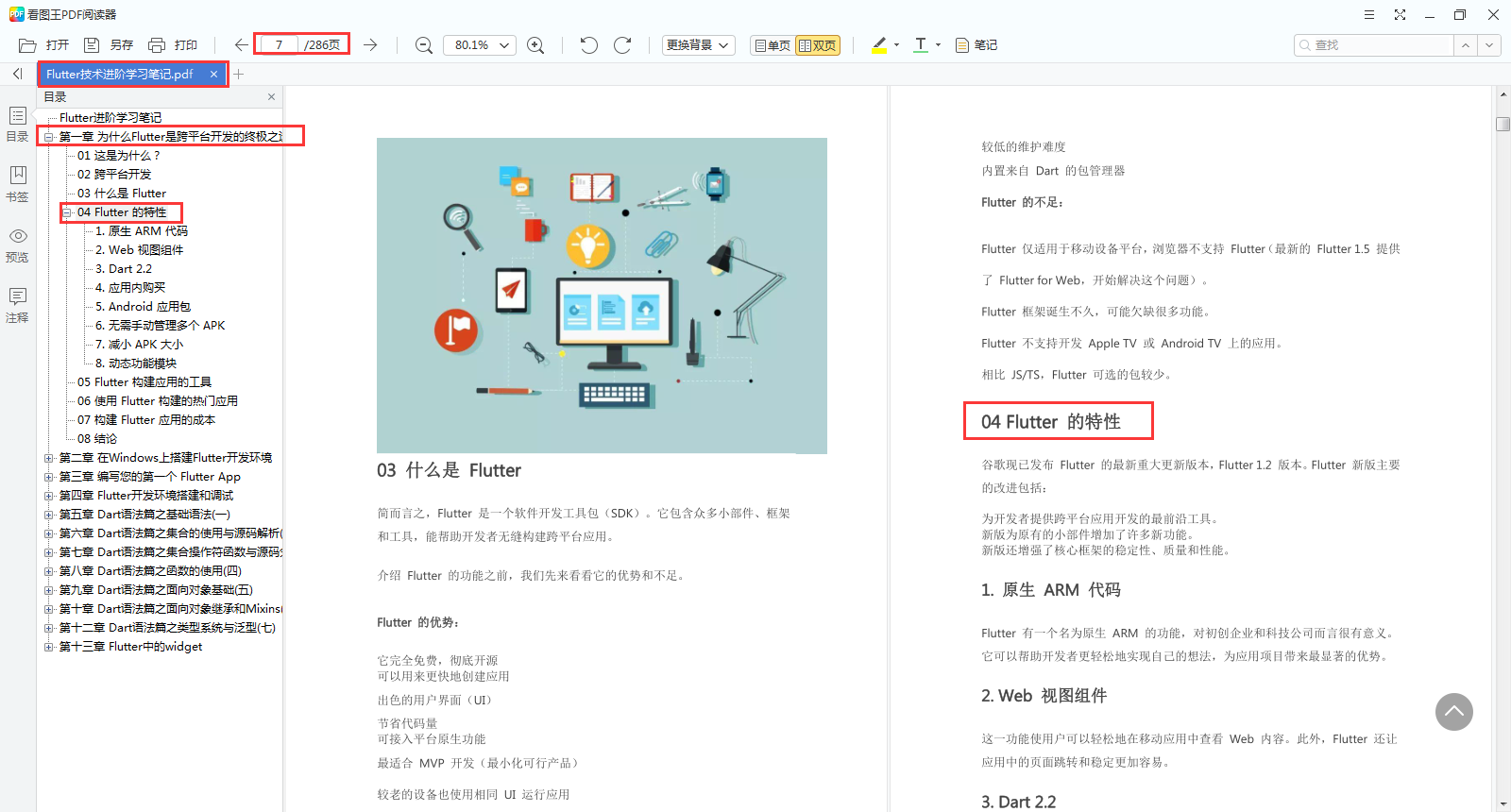Select the highlighter pen tool
This screenshot has width=1511, height=812.
point(879,44)
